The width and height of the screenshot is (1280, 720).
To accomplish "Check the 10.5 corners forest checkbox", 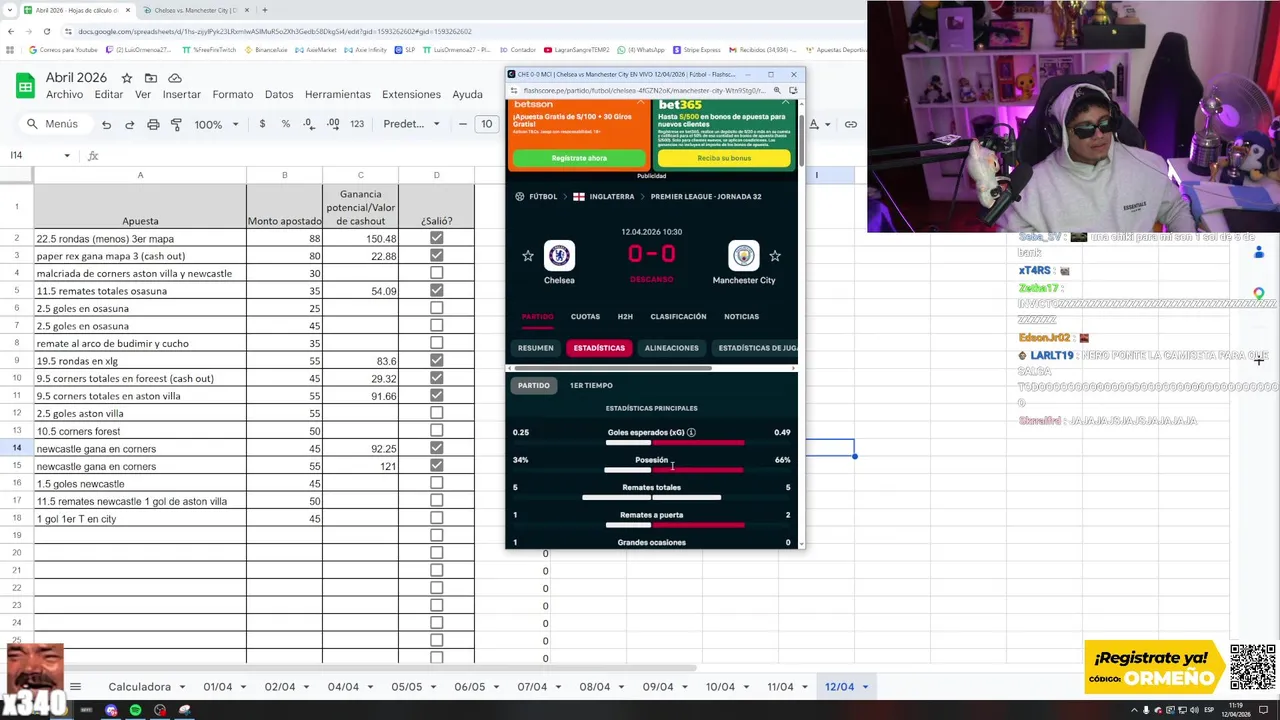I will pyautogui.click(x=436, y=431).
